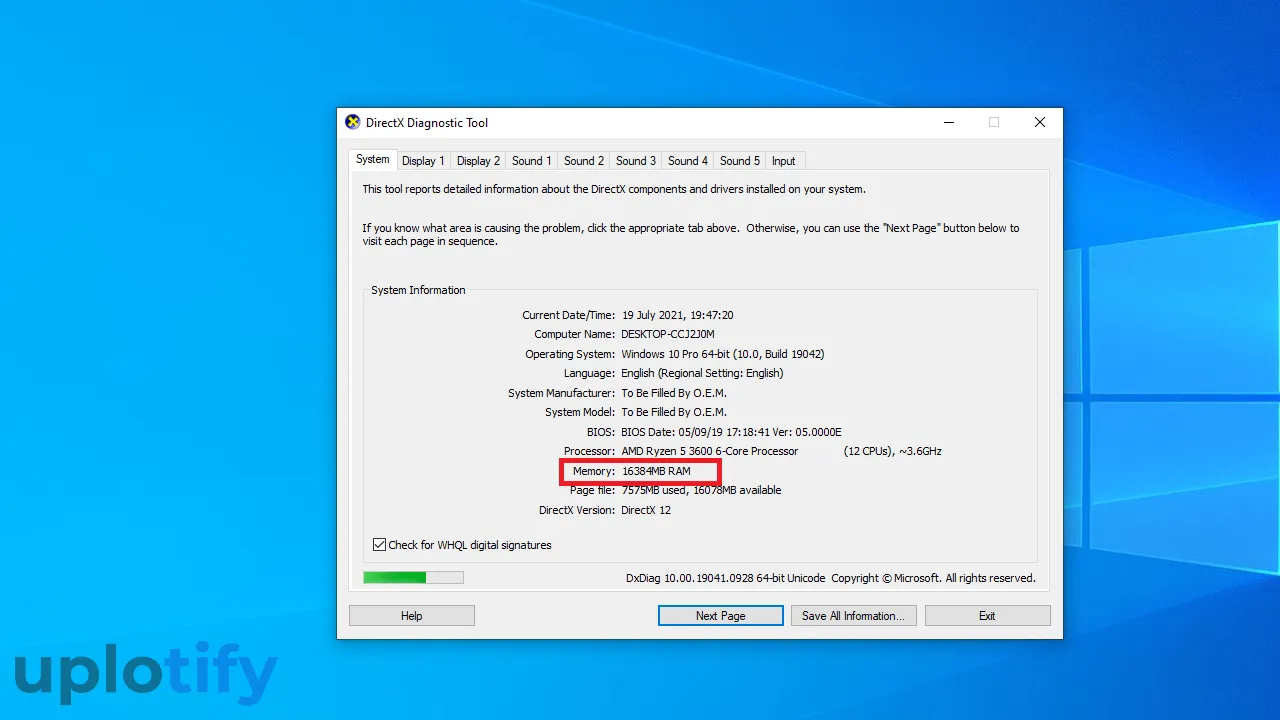Viewport: 1280px width, 720px height.
Task: Click the 16384MB RAM value
Action: pos(656,471)
